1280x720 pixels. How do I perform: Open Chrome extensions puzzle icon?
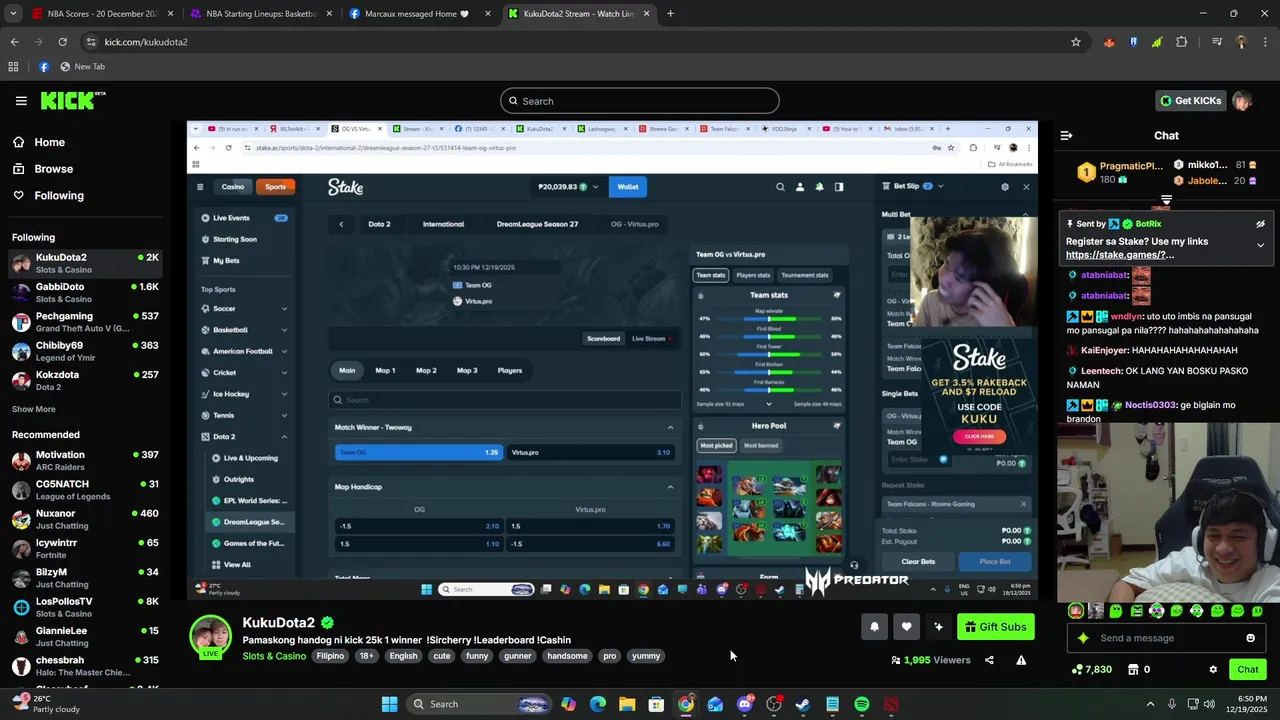coord(1182,42)
